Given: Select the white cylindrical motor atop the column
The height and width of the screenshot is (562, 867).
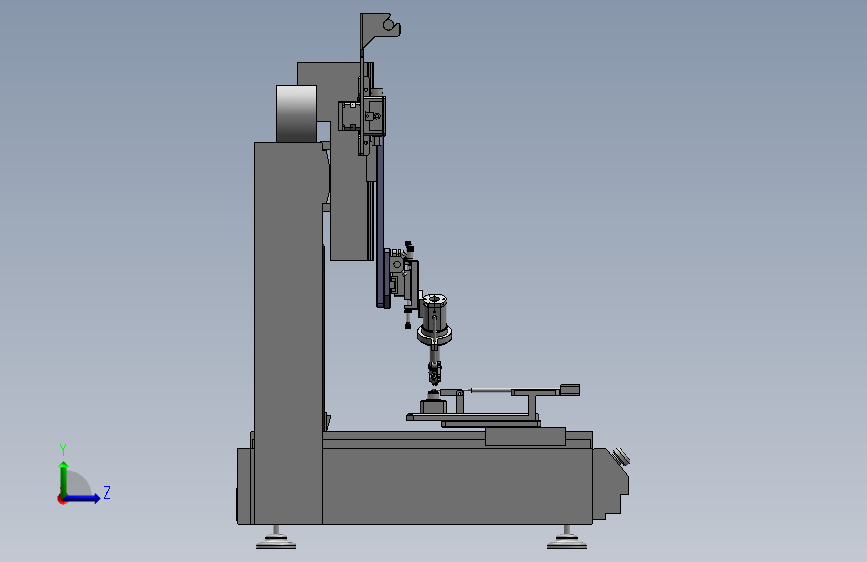Looking at the screenshot, I should tap(296, 113).
